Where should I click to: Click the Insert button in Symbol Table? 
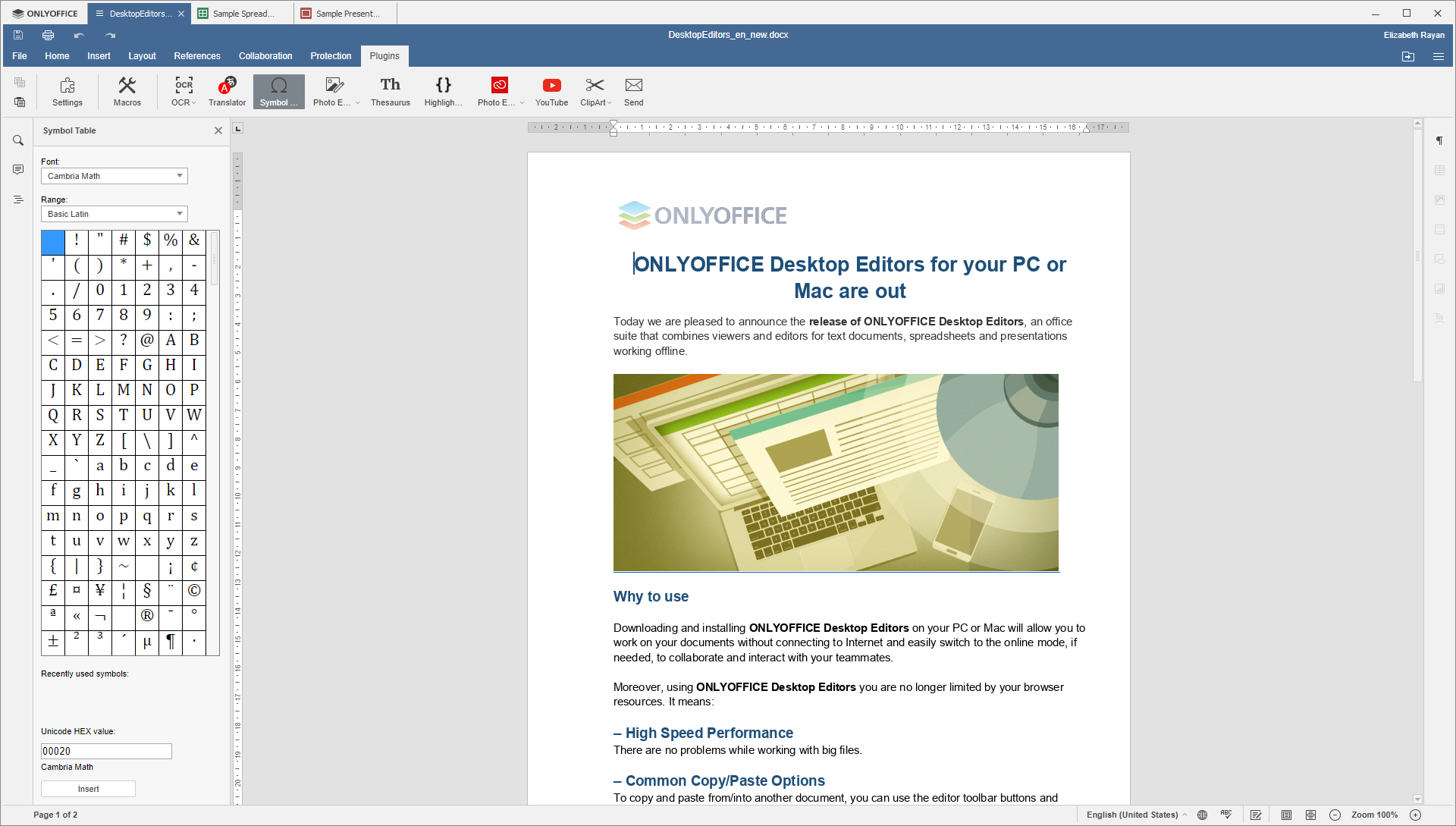88,789
